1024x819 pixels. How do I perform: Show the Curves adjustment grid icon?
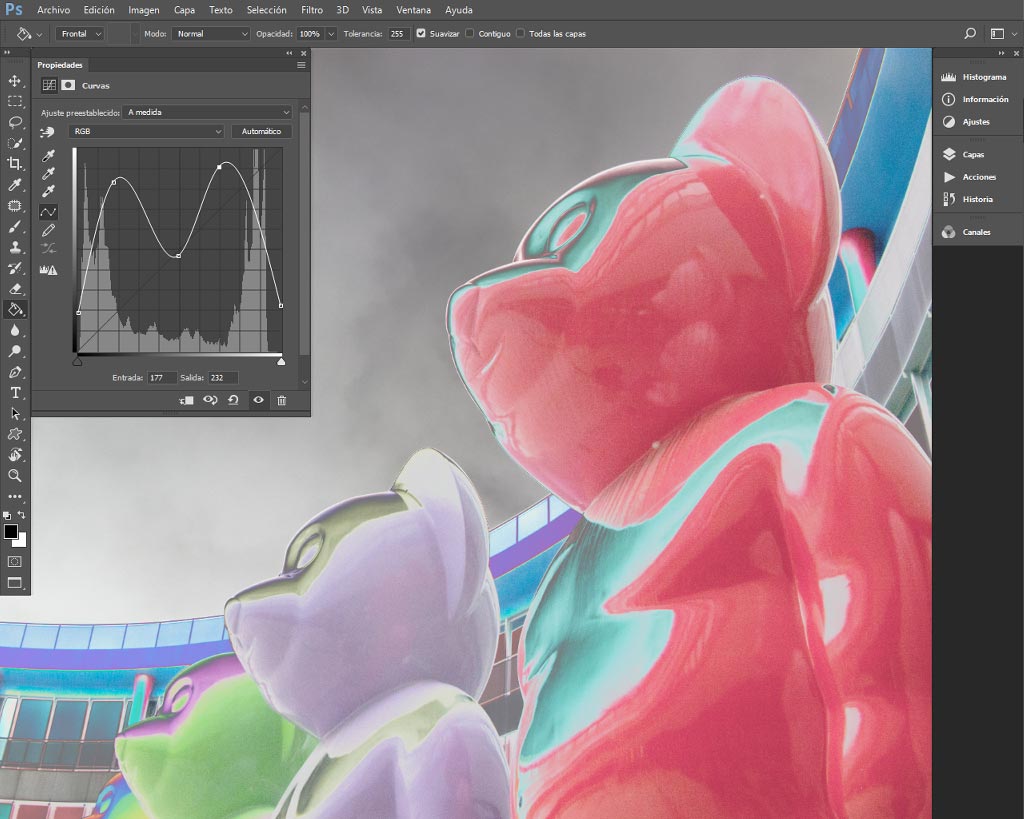tap(49, 85)
